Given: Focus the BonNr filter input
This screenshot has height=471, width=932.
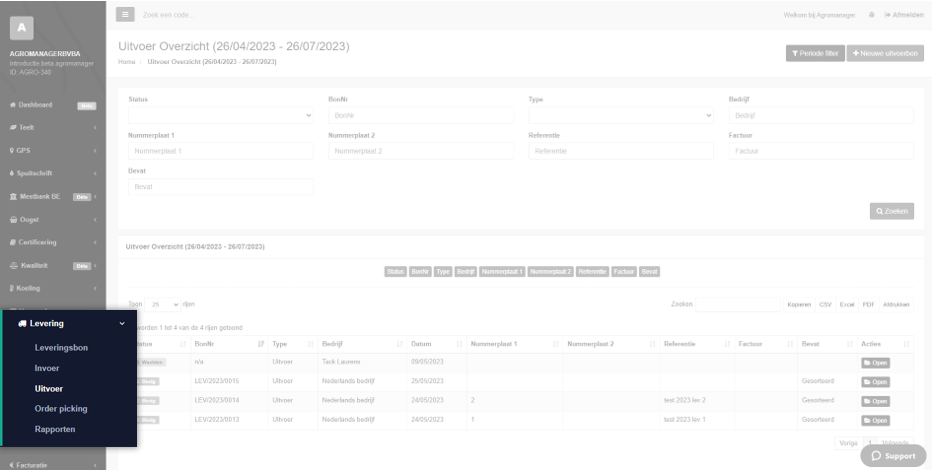Looking at the screenshot, I should tap(421, 115).
